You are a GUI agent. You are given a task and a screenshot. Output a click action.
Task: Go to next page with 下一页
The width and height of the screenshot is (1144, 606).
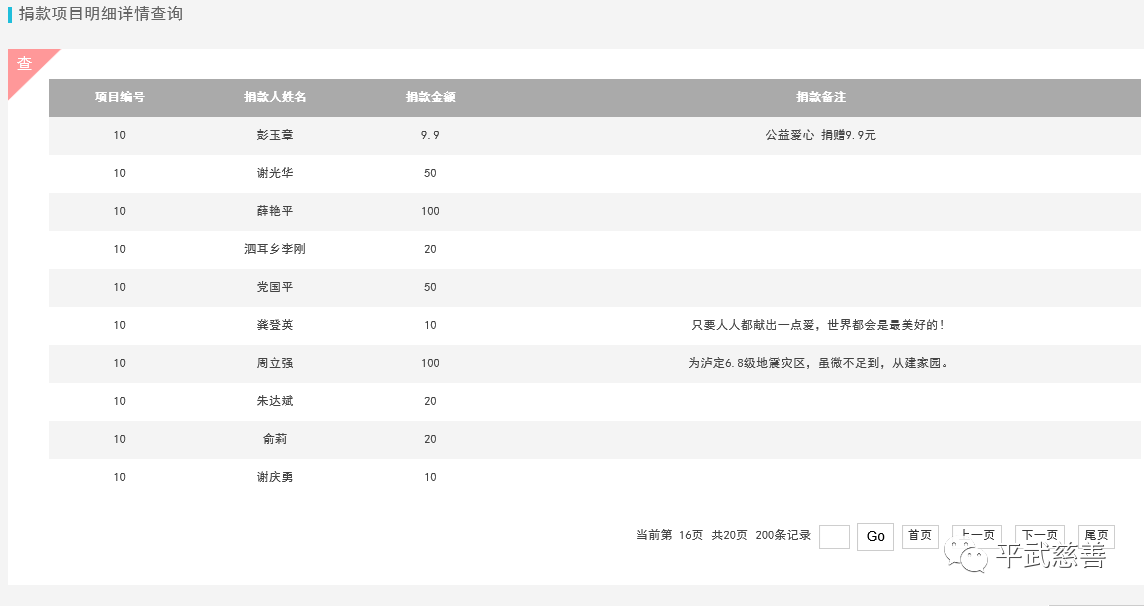pos(1040,536)
